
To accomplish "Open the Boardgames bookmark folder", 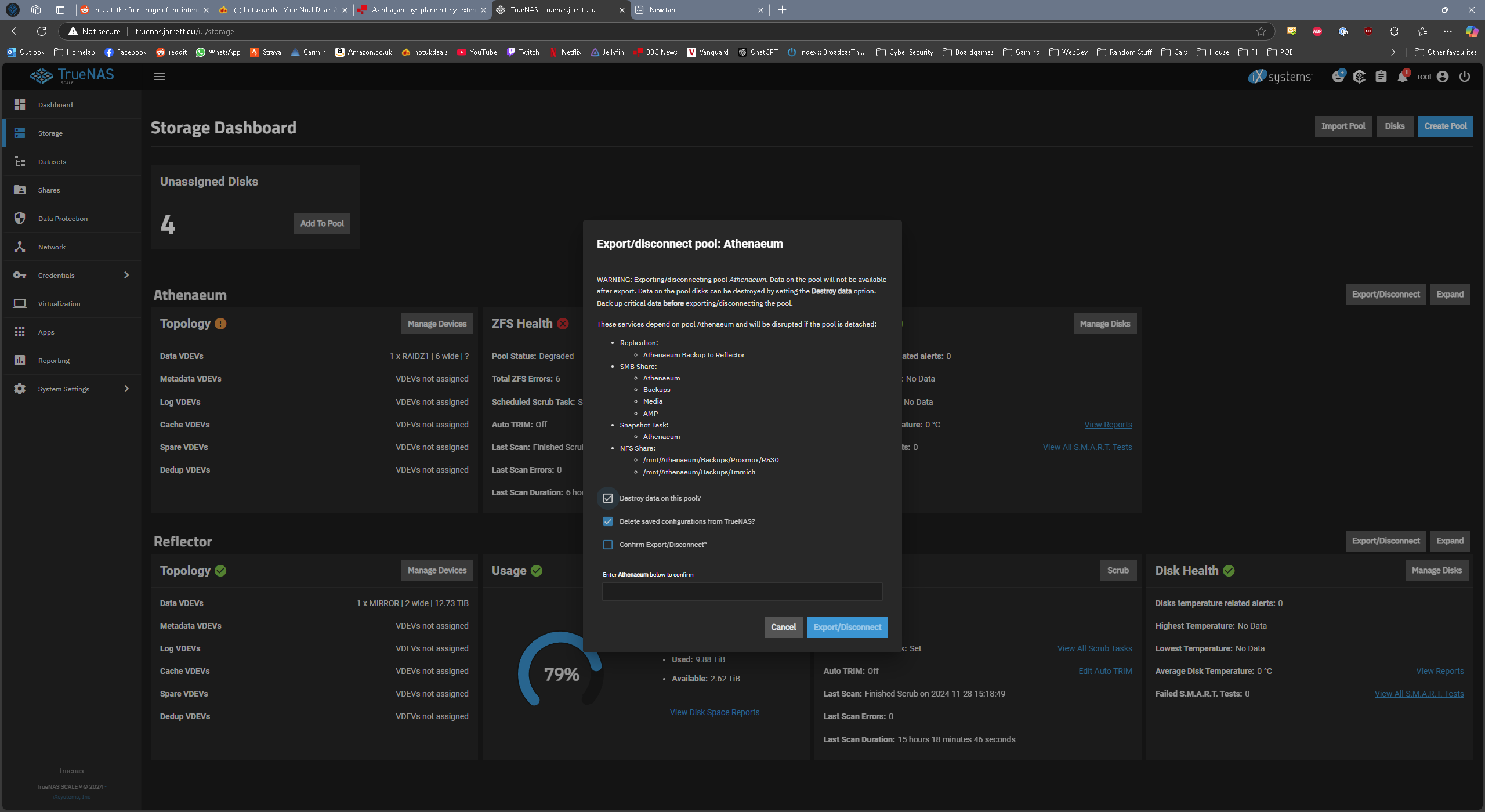I will 968,52.
